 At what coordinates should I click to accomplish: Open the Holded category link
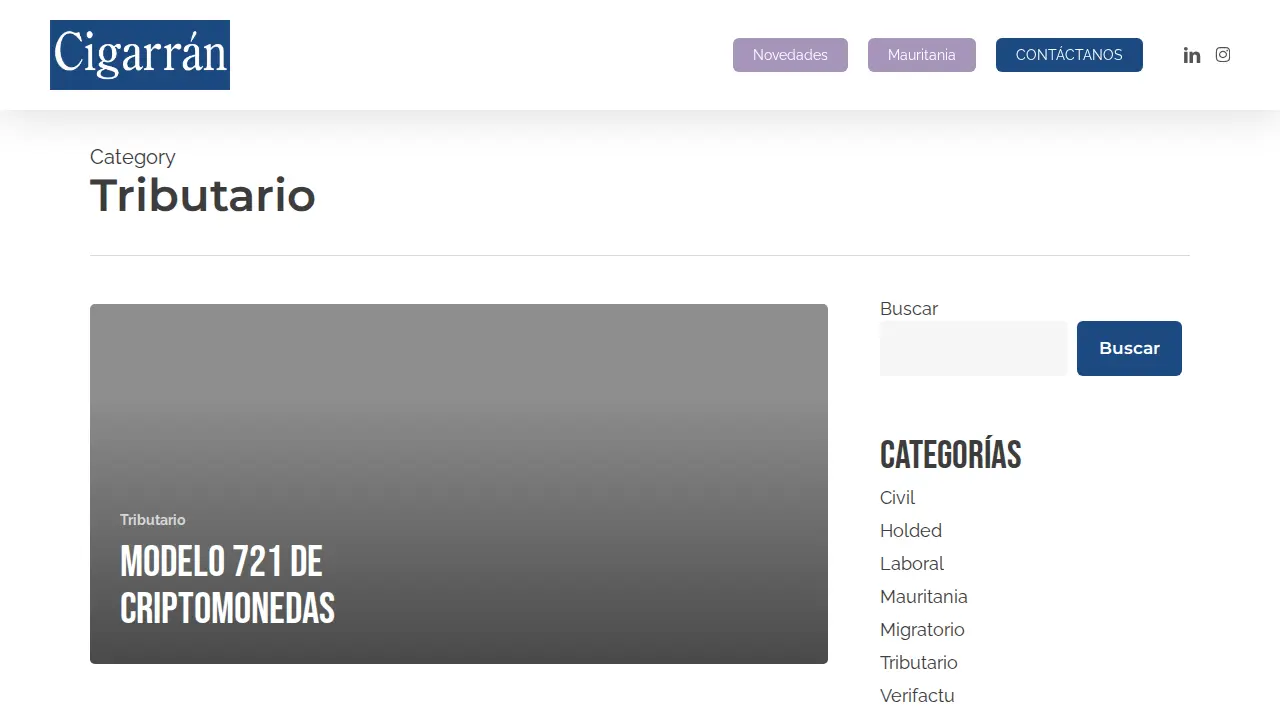click(x=911, y=531)
